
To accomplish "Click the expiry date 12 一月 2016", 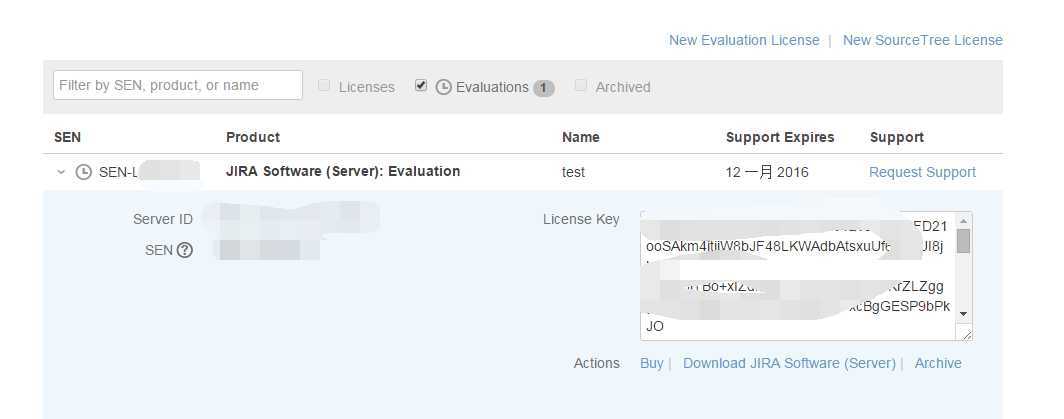I will pyautogui.click(x=767, y=172).
